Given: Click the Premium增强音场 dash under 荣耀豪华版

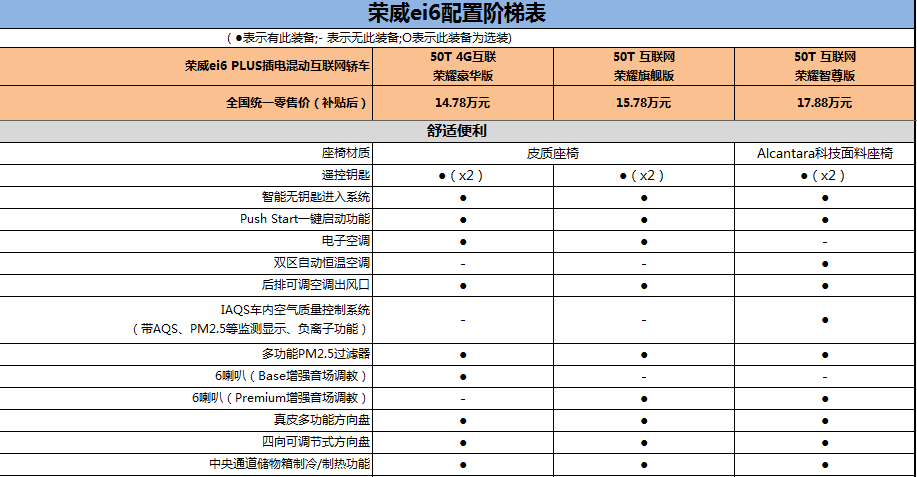Looking at the screenshot, I should pyautogui.click(x=463, y=398).
